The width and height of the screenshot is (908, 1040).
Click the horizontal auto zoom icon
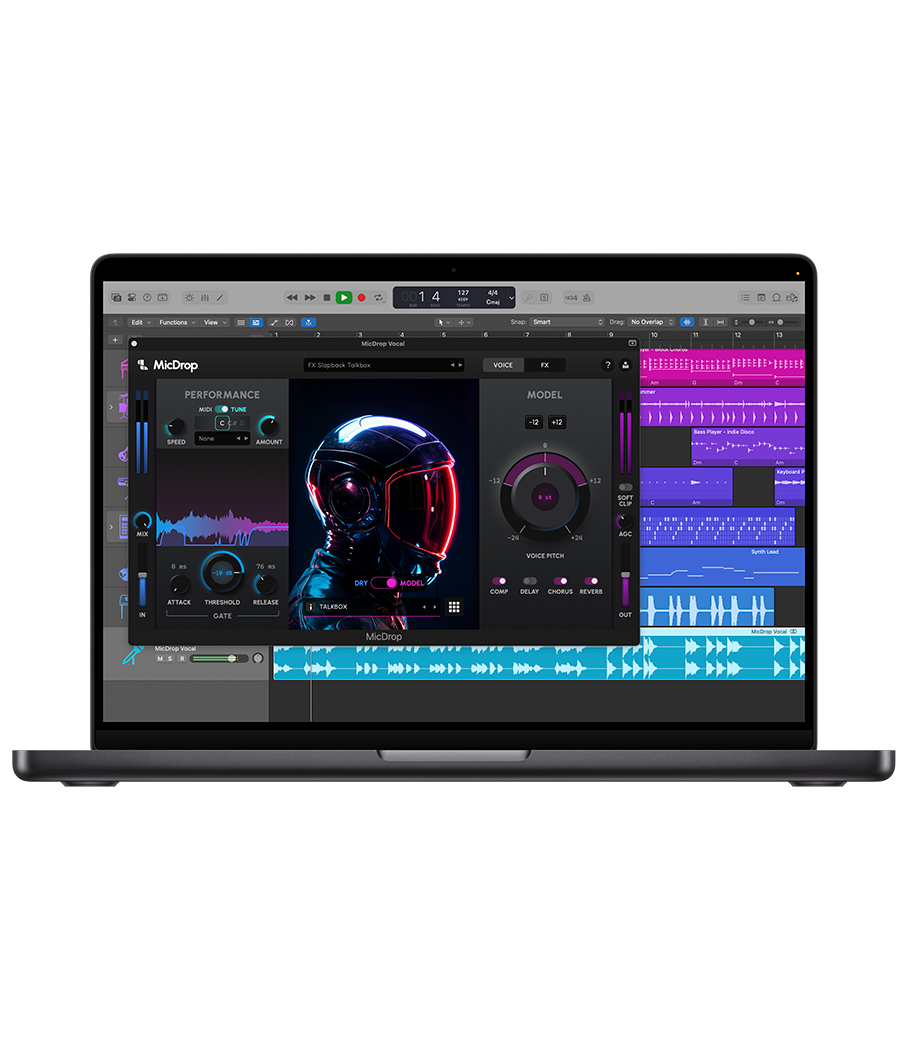(720, 322)
